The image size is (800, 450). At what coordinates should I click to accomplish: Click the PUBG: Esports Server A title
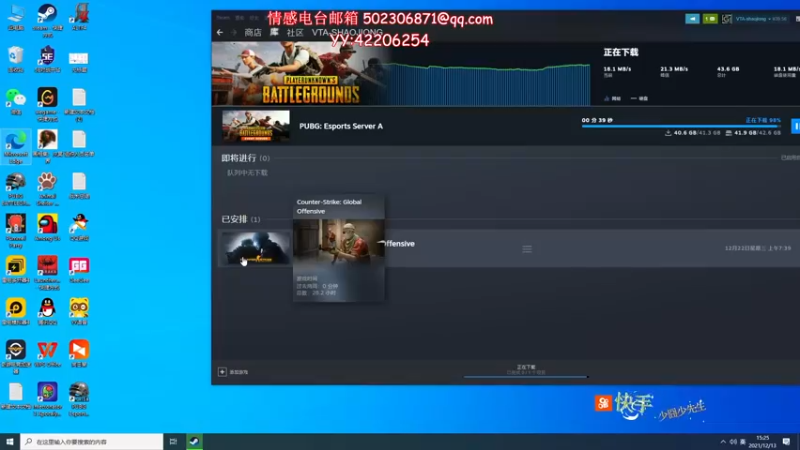341,126
